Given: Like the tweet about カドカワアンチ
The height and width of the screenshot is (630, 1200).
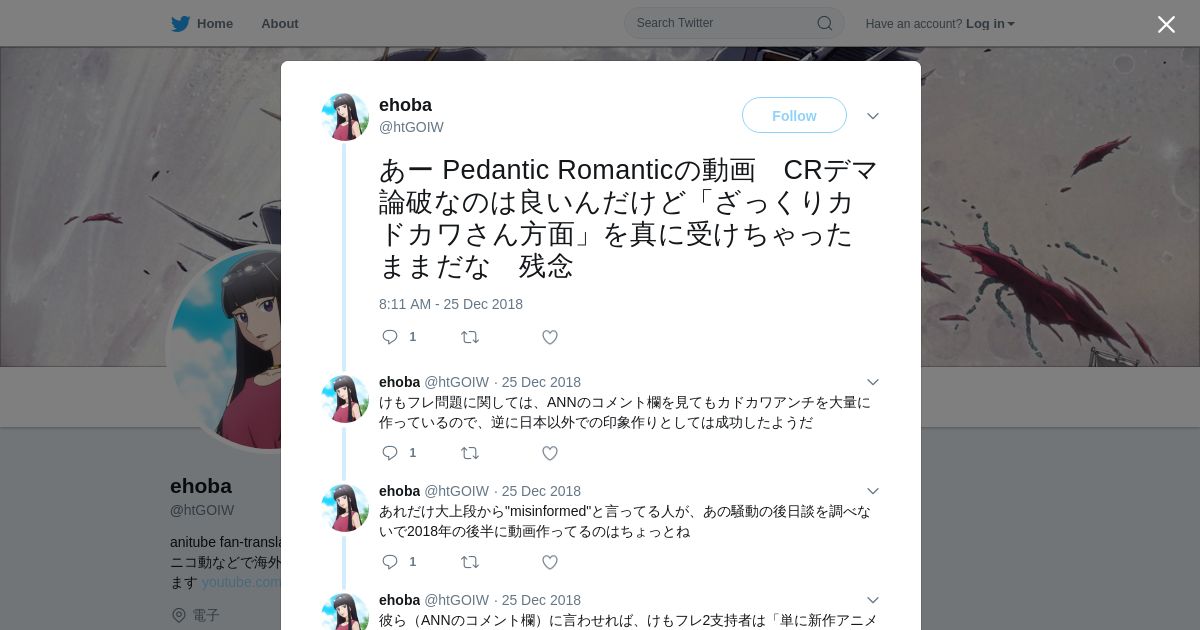Looking at the screenshot, I should click(x=550, y=453).
